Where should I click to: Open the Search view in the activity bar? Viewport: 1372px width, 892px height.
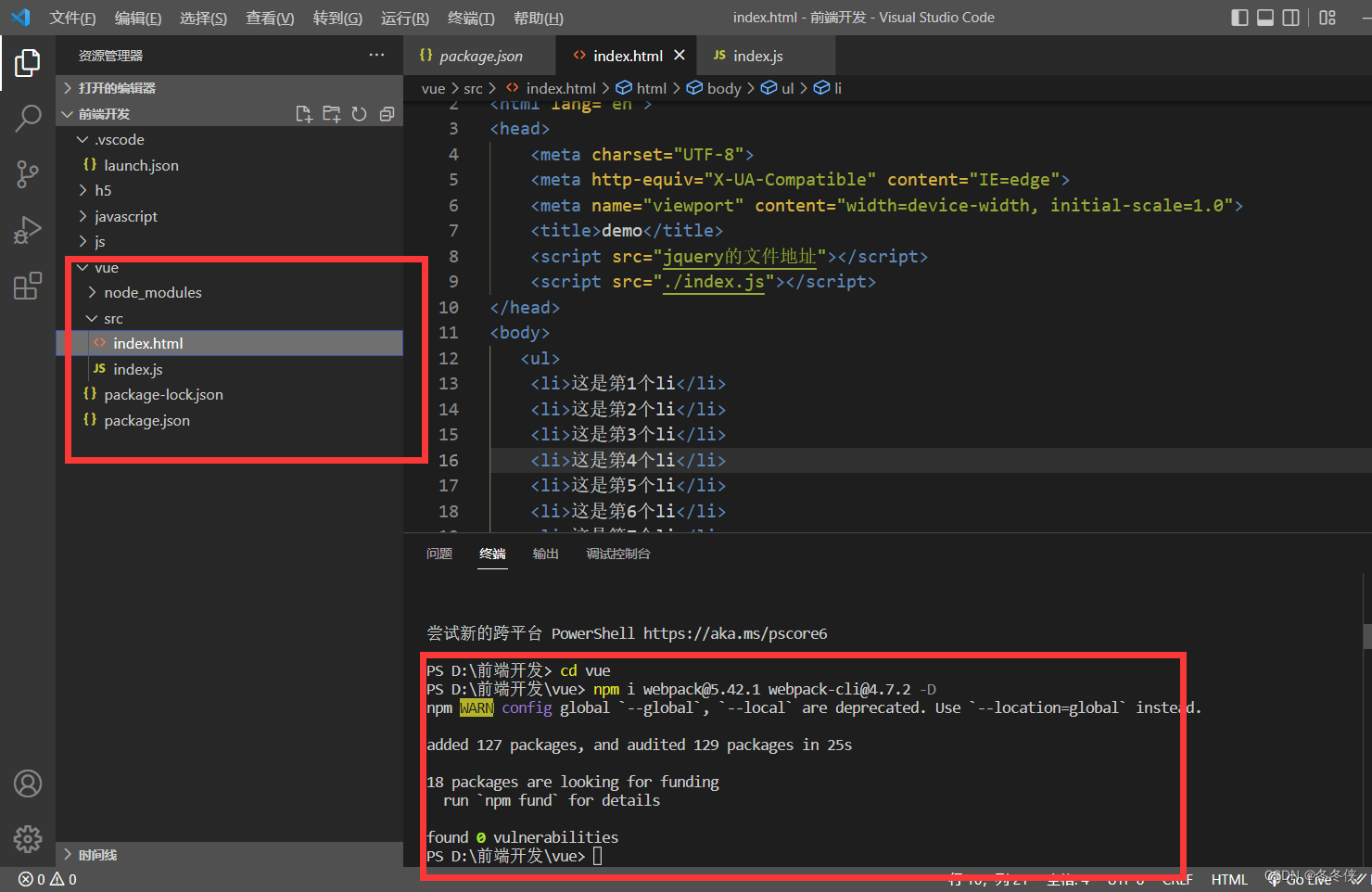27,119
